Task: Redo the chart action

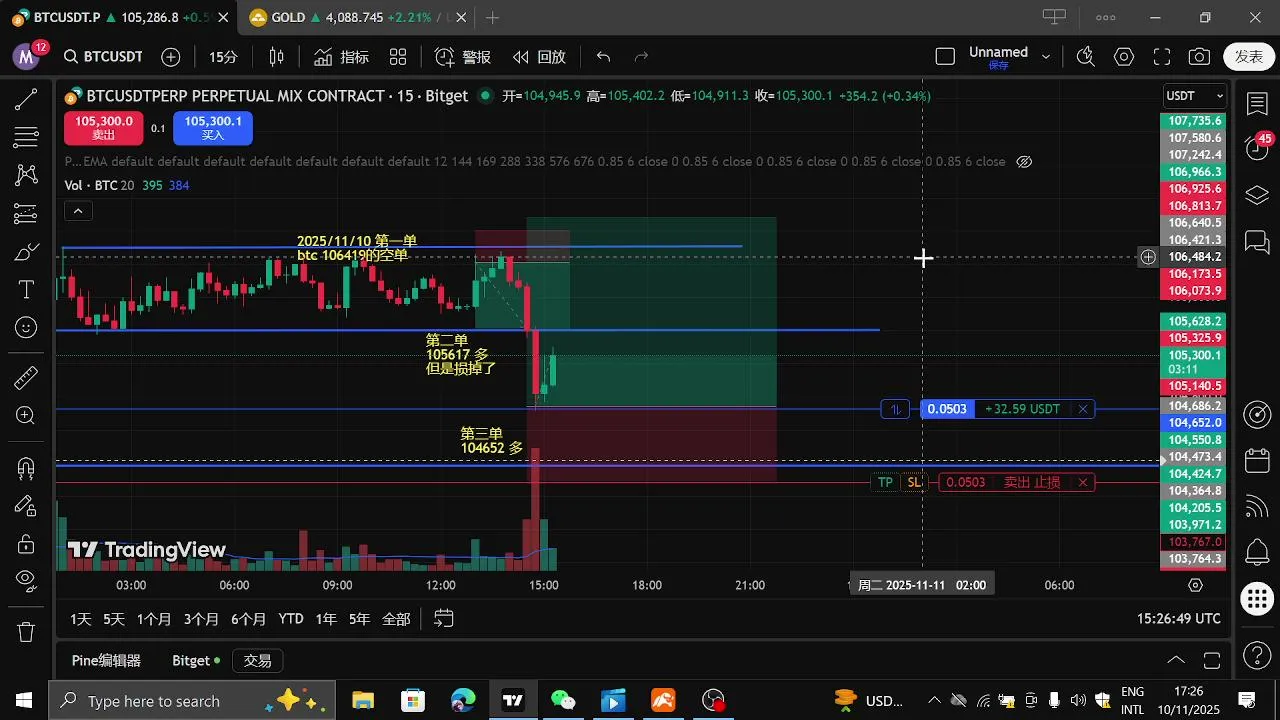Action: [x=642, y=57]
